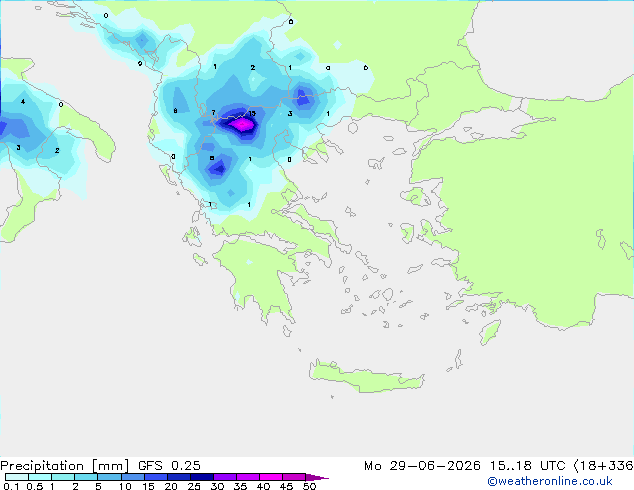This screenshot has height=490, width=634.
Task: Click the legend label '0.1'
Action: point(11,486)
